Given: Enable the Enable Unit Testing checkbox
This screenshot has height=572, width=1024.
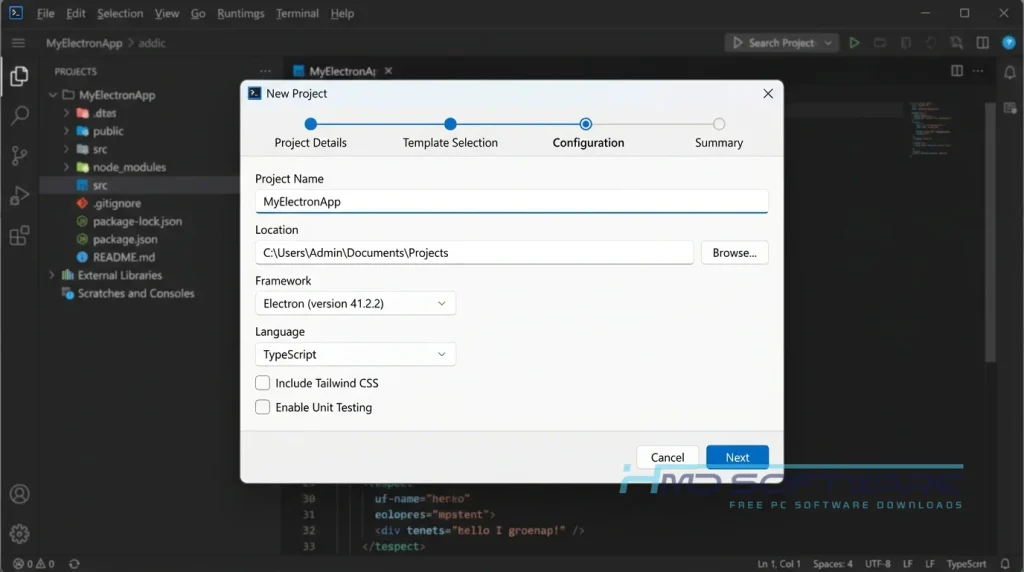Looking at the screenshot, I should (x=263, y=407).
